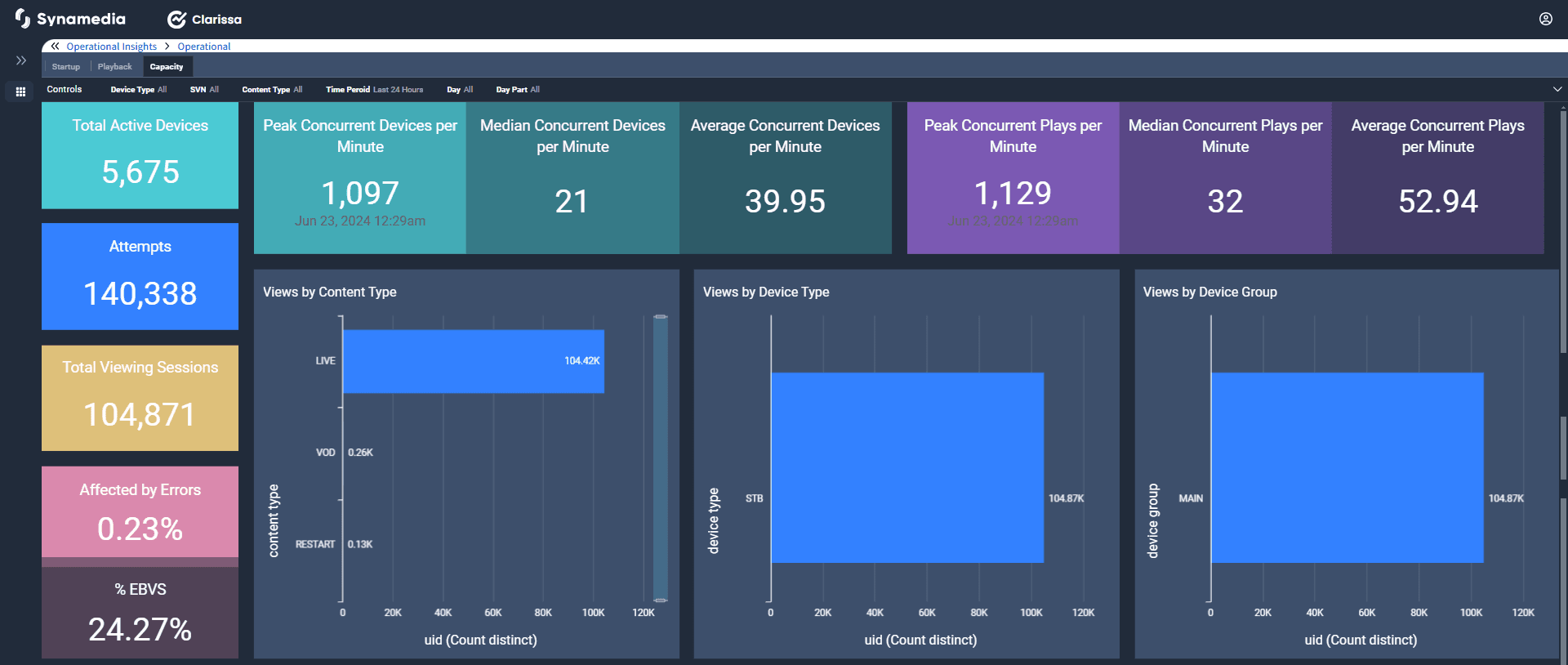This screenshot has height=665, width=1568.
Task: Switch to the Playback tab
Action: 114,67
